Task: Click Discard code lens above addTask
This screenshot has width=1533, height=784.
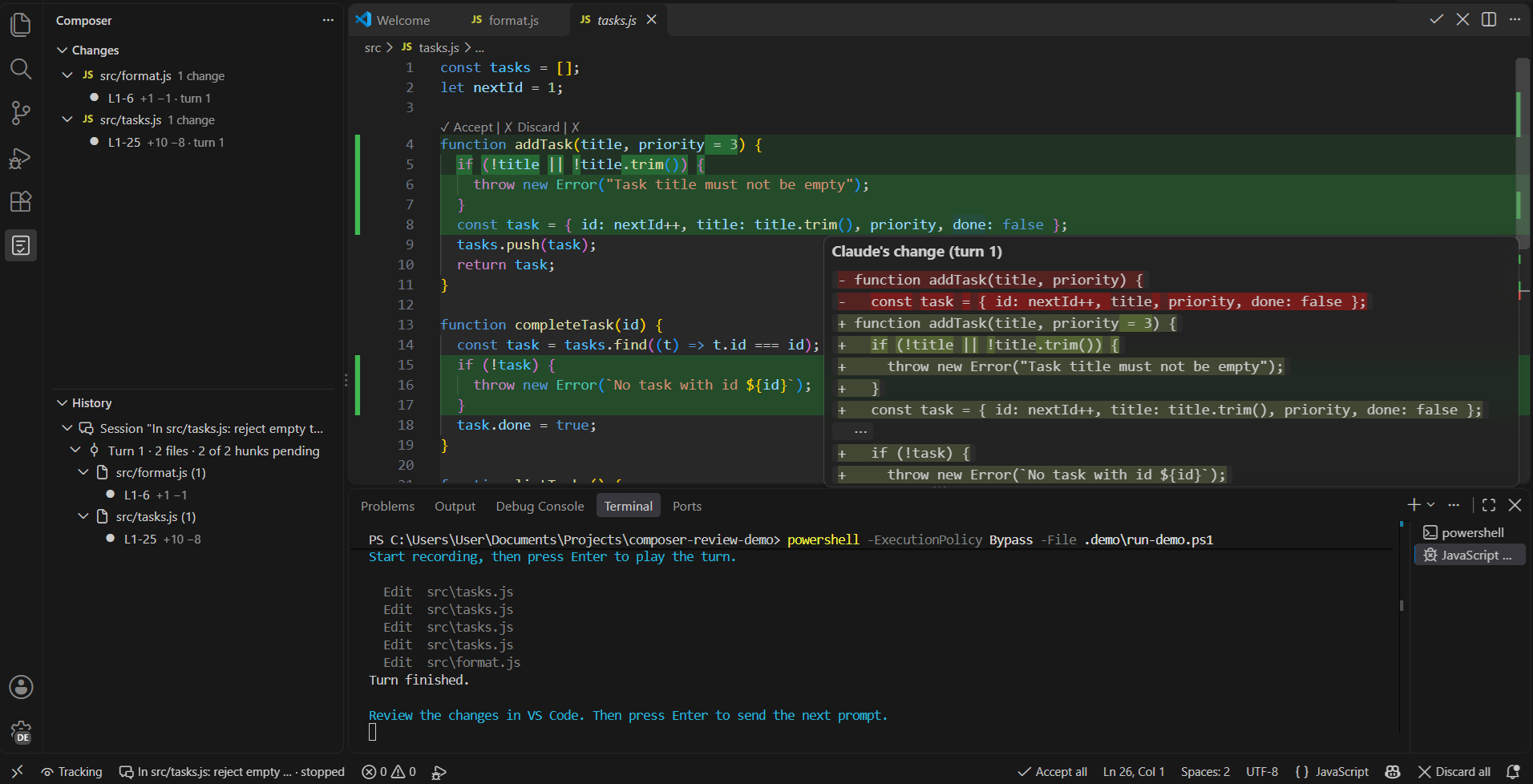Action: pyautogui.click(x=532, y=127)
